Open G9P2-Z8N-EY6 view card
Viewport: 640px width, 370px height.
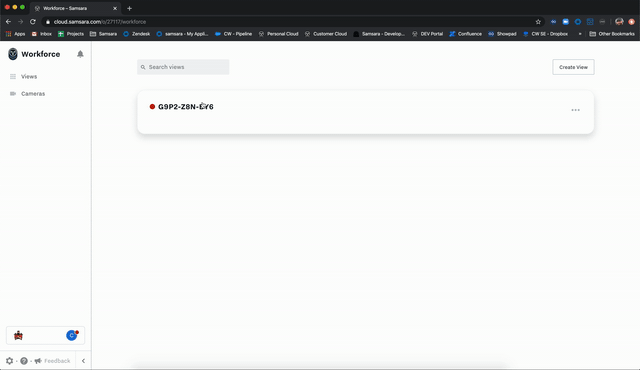(x=365, y=112)
